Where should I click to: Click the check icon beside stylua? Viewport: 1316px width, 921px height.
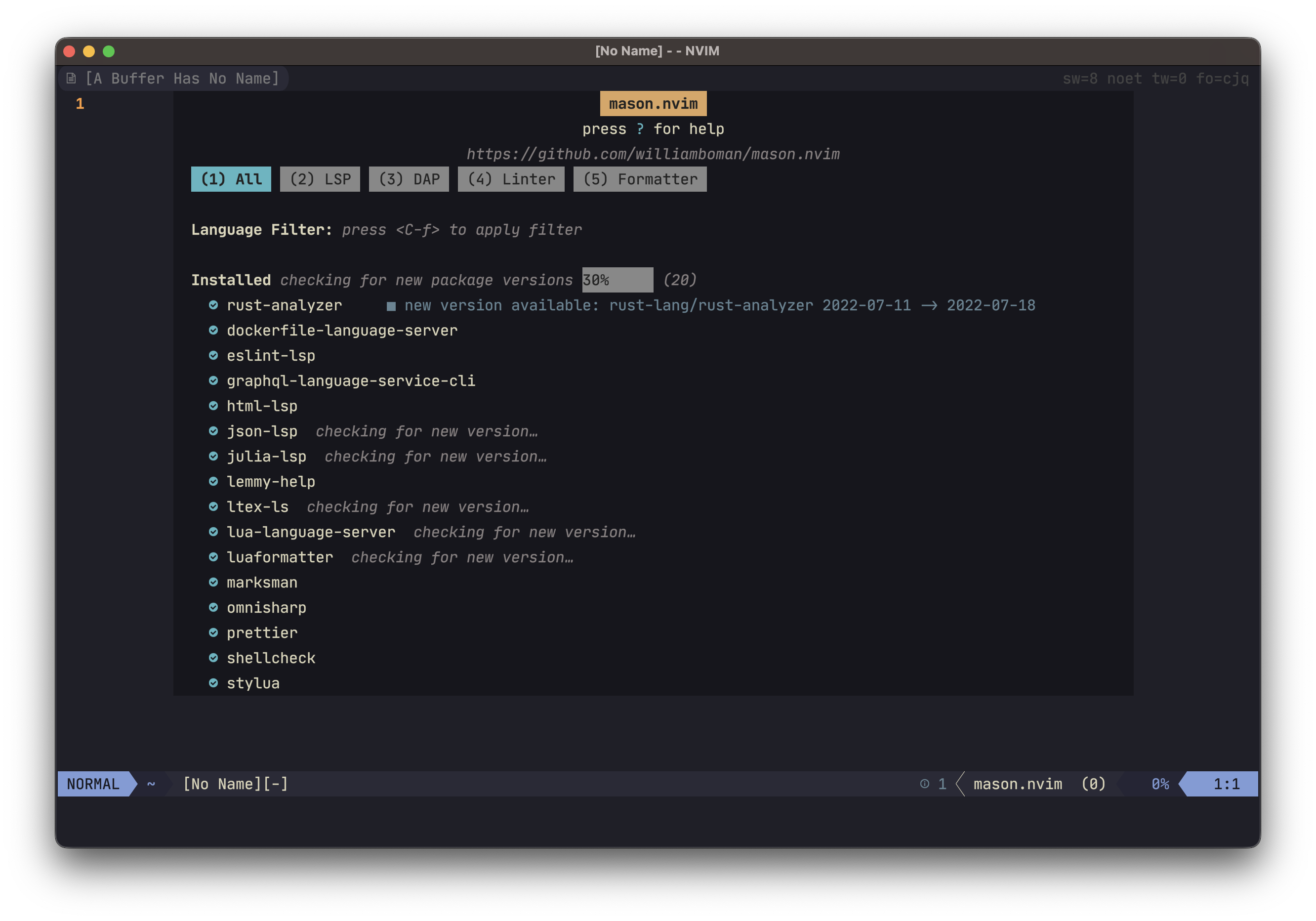(x=213, y=683)
